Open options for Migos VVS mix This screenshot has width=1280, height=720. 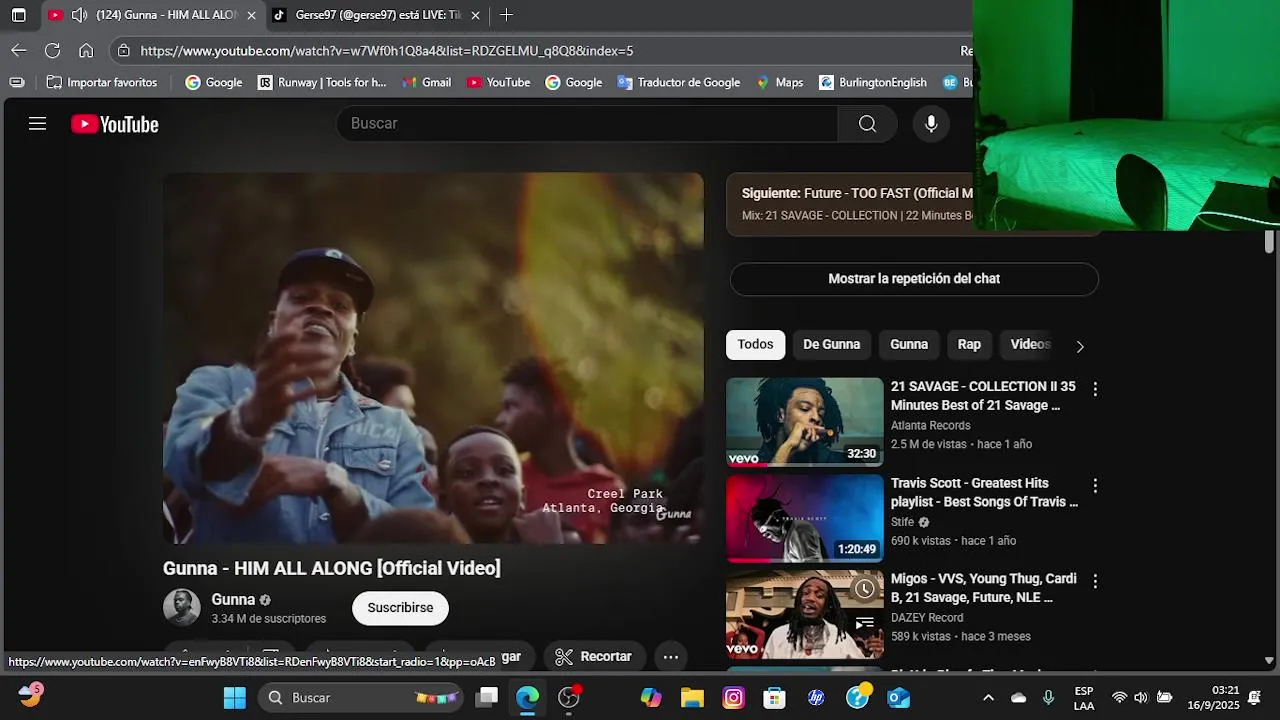click(x=1095, y=581)
